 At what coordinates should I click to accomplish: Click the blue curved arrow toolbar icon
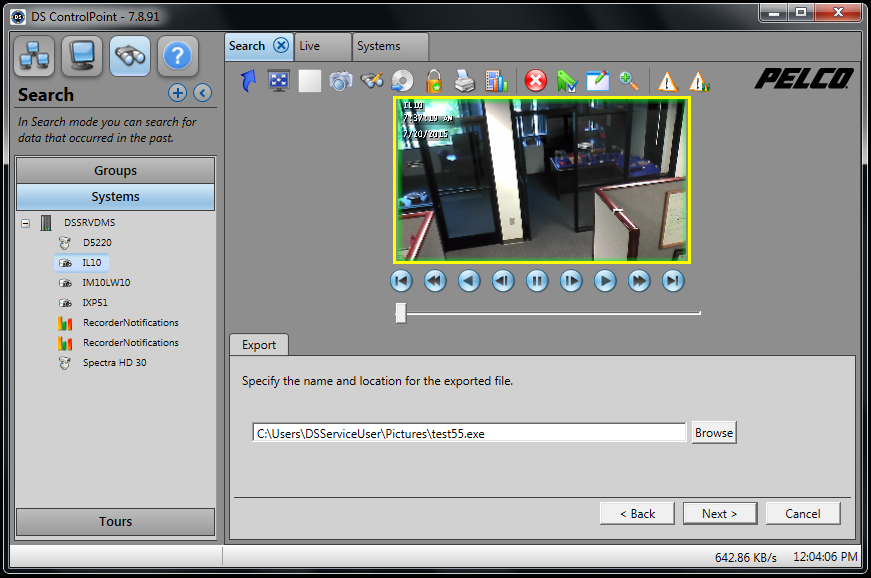248,81
